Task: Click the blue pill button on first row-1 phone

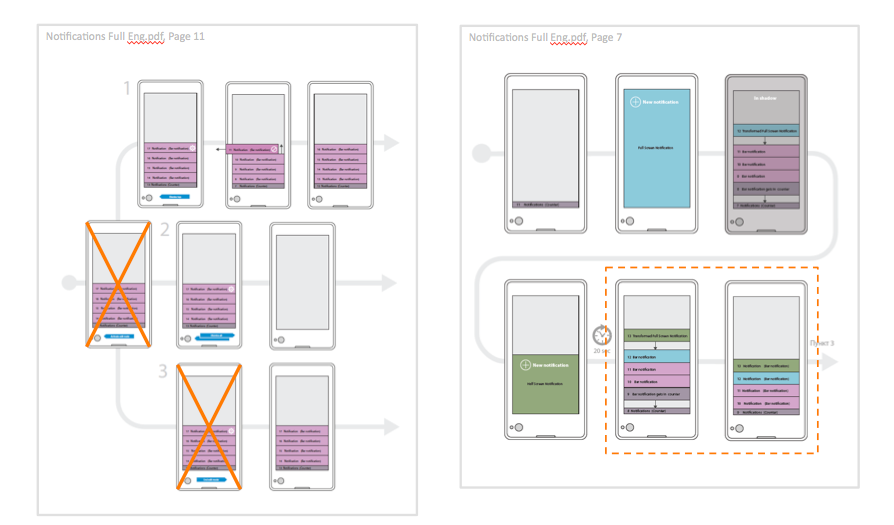Action: [x=174, y=197]
